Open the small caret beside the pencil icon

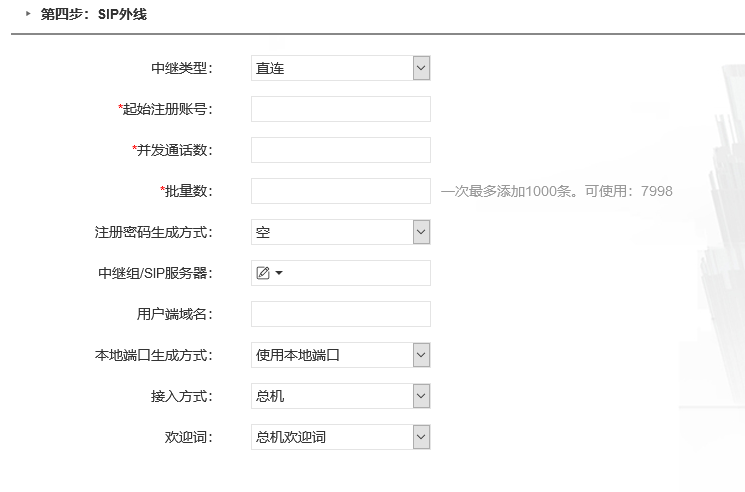click(x=279, y=273)
